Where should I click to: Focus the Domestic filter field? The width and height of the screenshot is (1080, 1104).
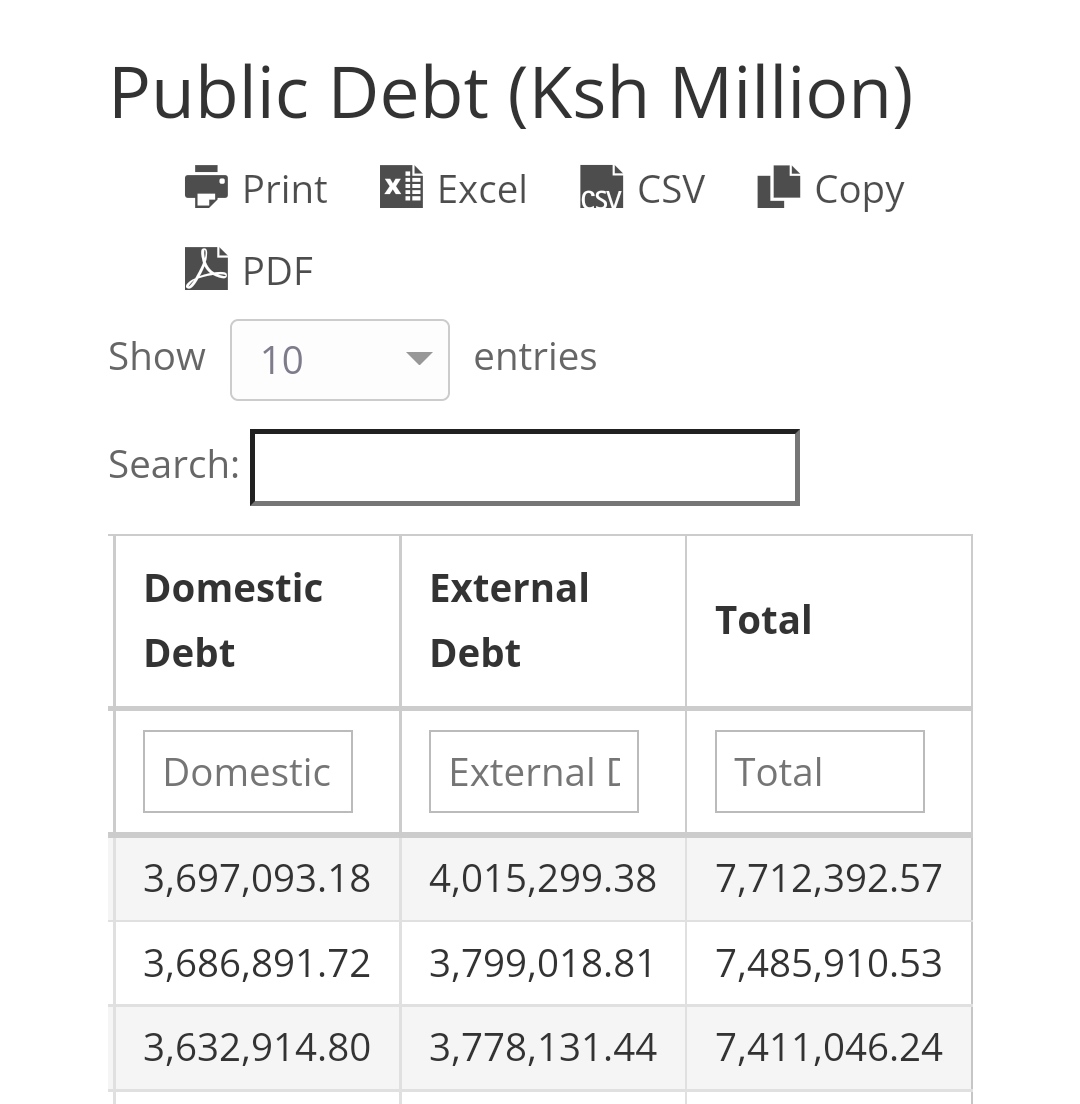point(248,772)
